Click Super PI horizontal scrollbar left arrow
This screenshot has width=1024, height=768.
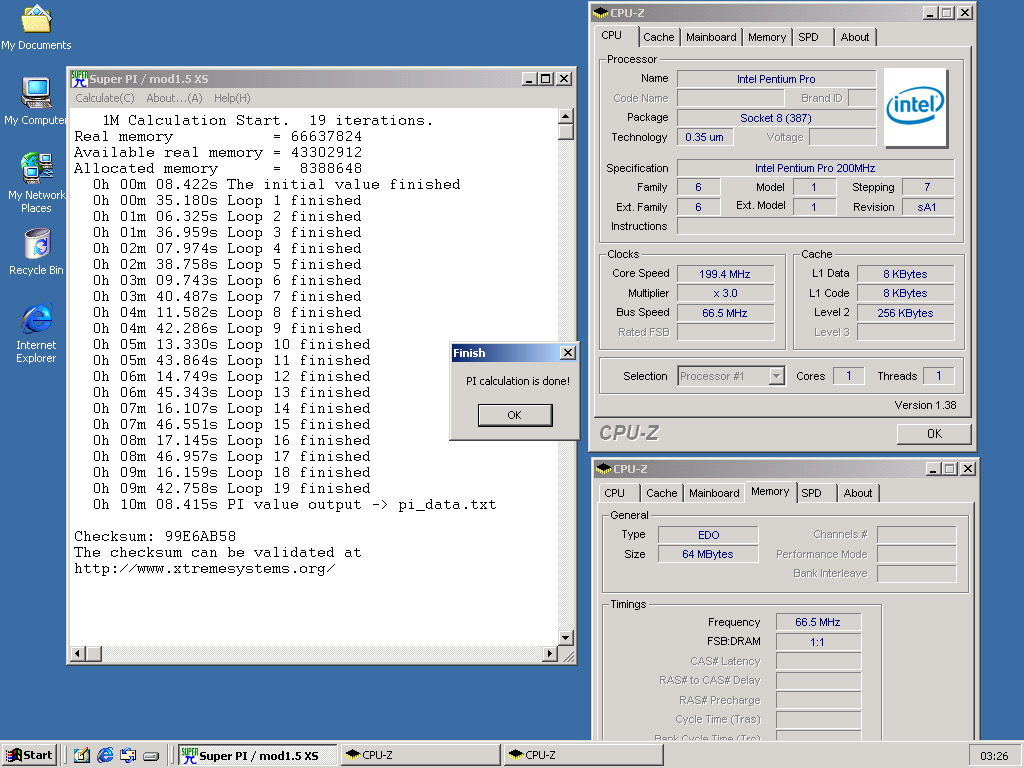pyautogui.click(x=78, y=653)
